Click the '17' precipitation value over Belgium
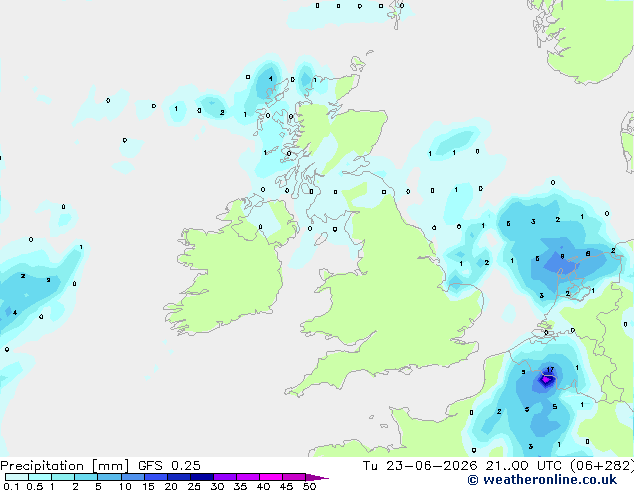 550,370
